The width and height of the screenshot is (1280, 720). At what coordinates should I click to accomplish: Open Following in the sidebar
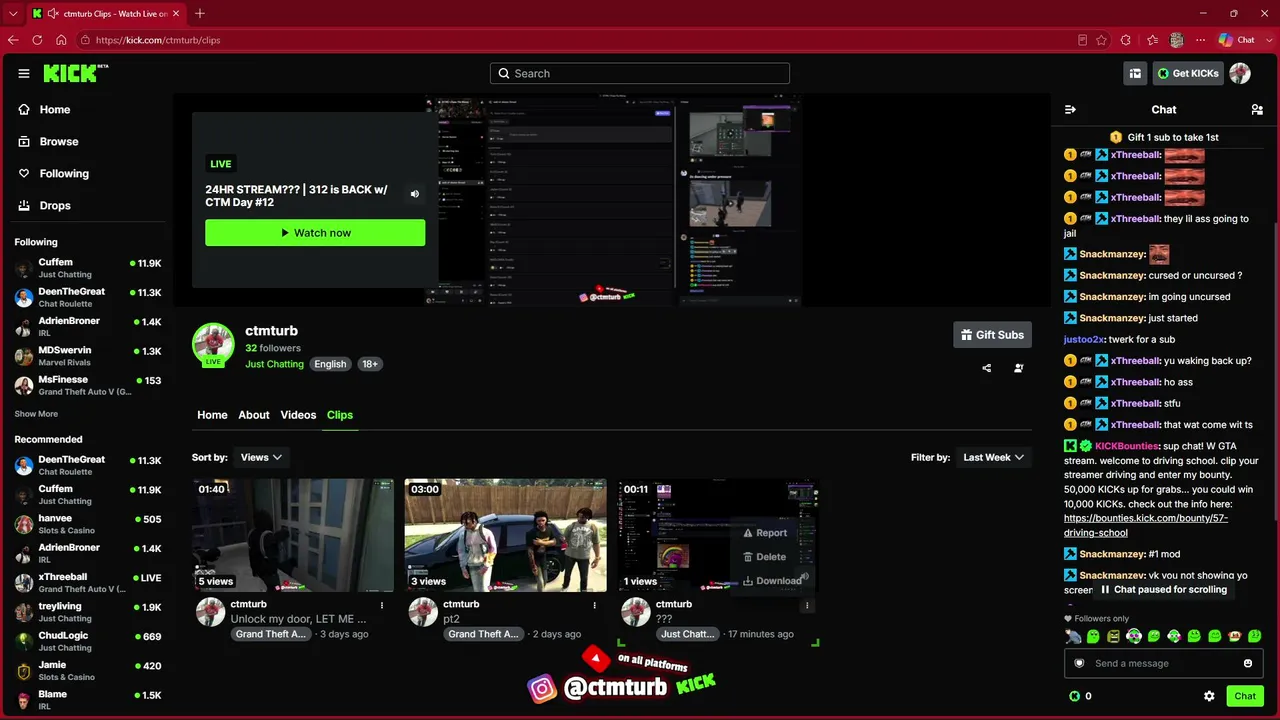tap(64, 173)
